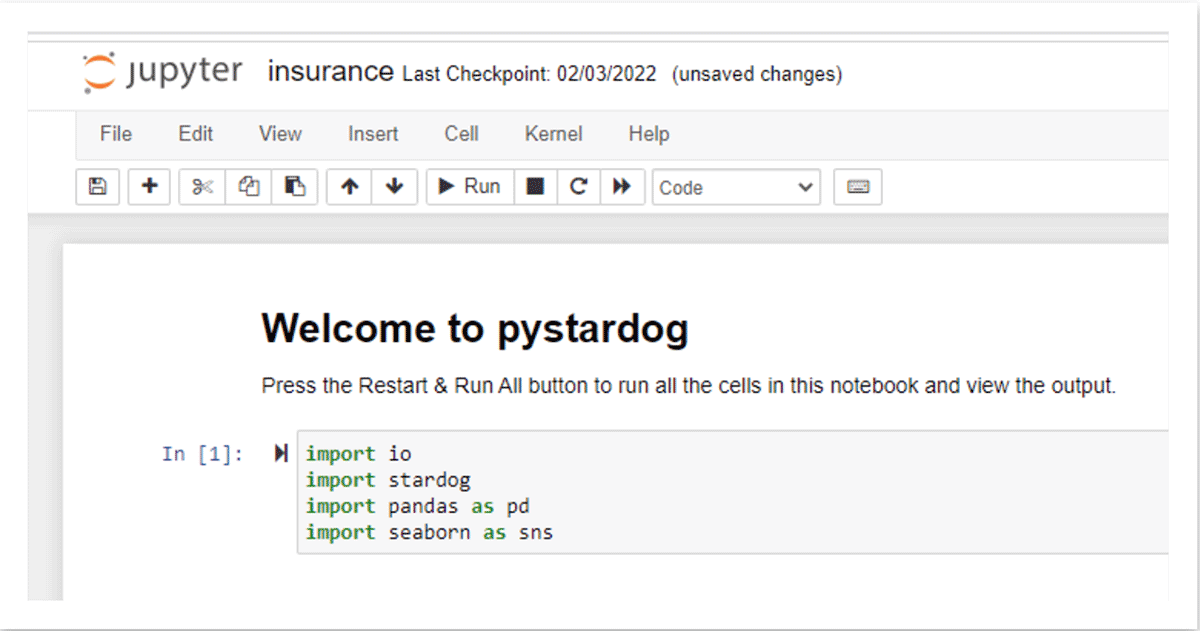Screen dimensions: 1200x631
Task: Copy the selected cell
Action: [248, 186]
